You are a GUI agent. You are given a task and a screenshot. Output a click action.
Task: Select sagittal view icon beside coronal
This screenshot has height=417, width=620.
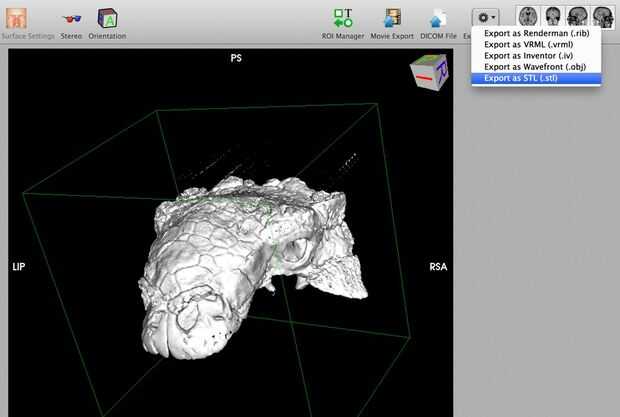tap(577, 17)
